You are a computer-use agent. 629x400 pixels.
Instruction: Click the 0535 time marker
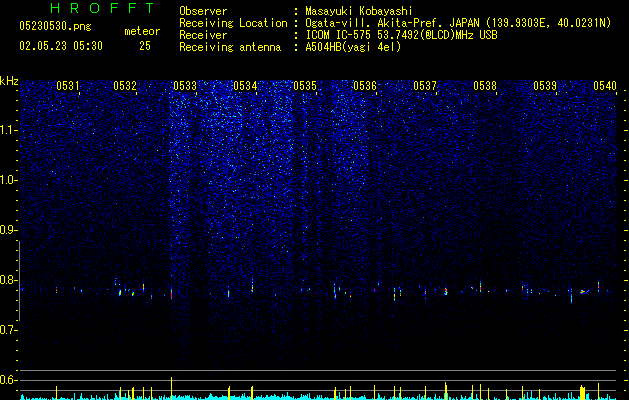(x=305, y=85)
